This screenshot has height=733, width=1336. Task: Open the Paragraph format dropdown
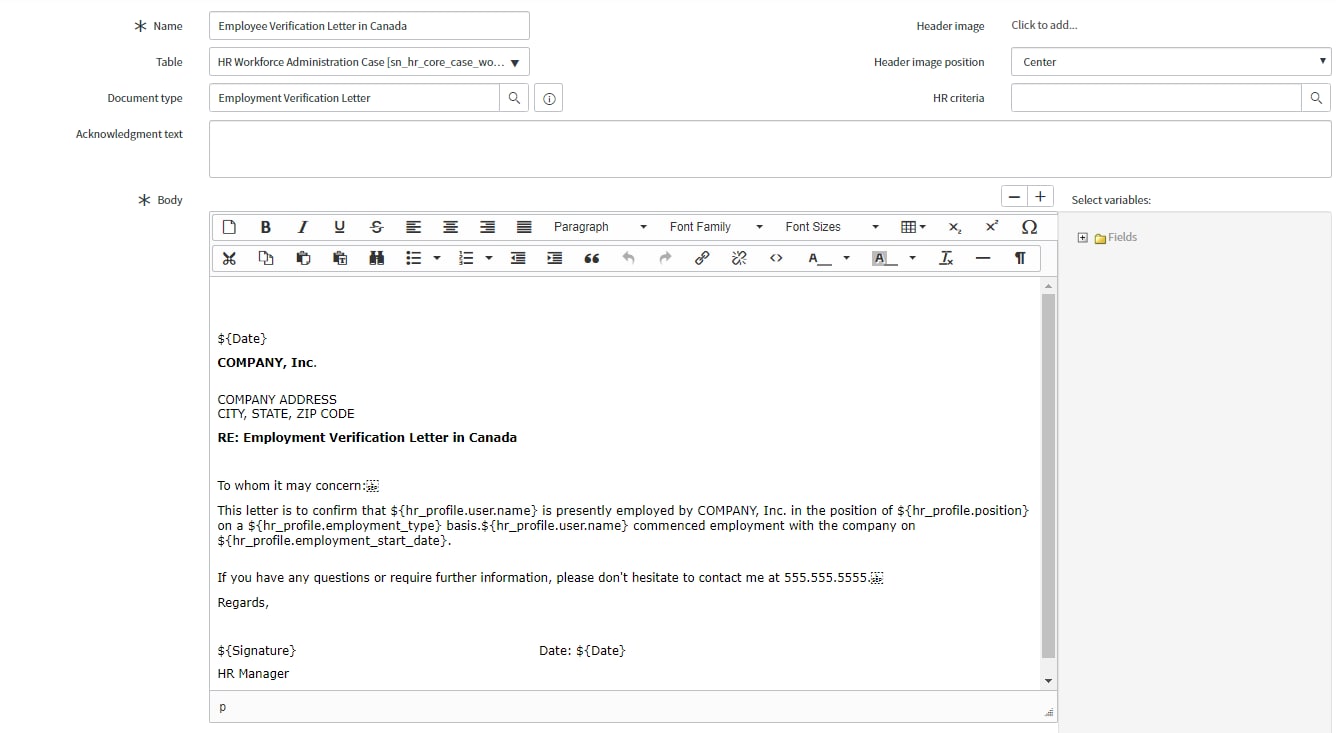pyautogui.click(x=600, y=227)
